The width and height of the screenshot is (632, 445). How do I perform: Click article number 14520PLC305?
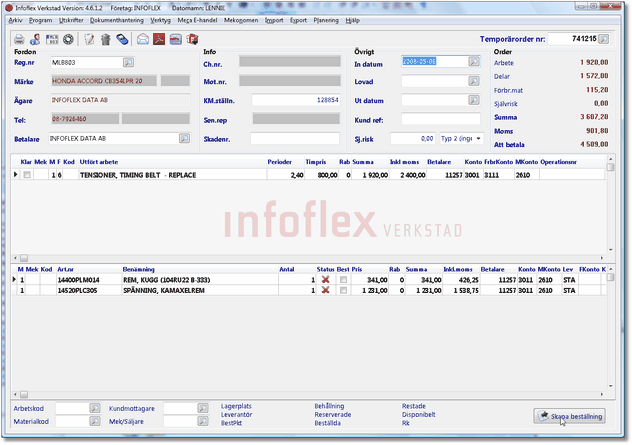click(x=78, y=290)
